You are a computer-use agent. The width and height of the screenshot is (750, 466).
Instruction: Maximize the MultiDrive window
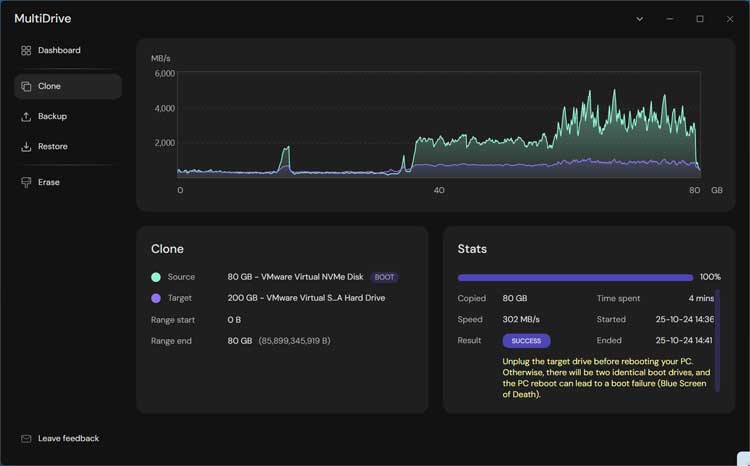coord(700,19)
